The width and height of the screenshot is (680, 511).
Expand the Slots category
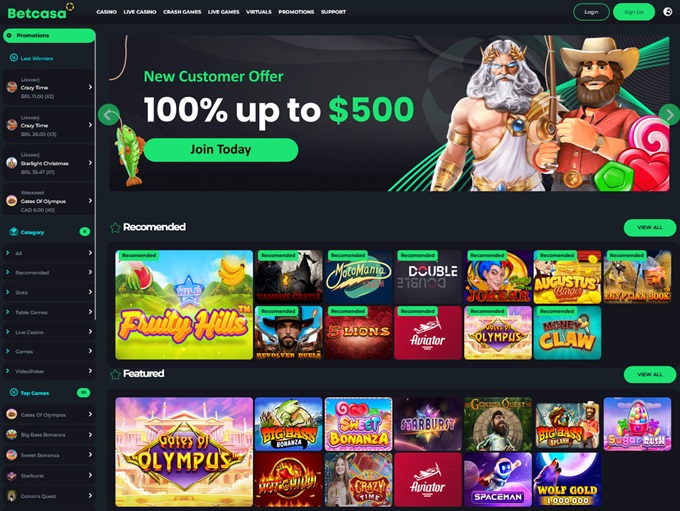tap(49, 292)
